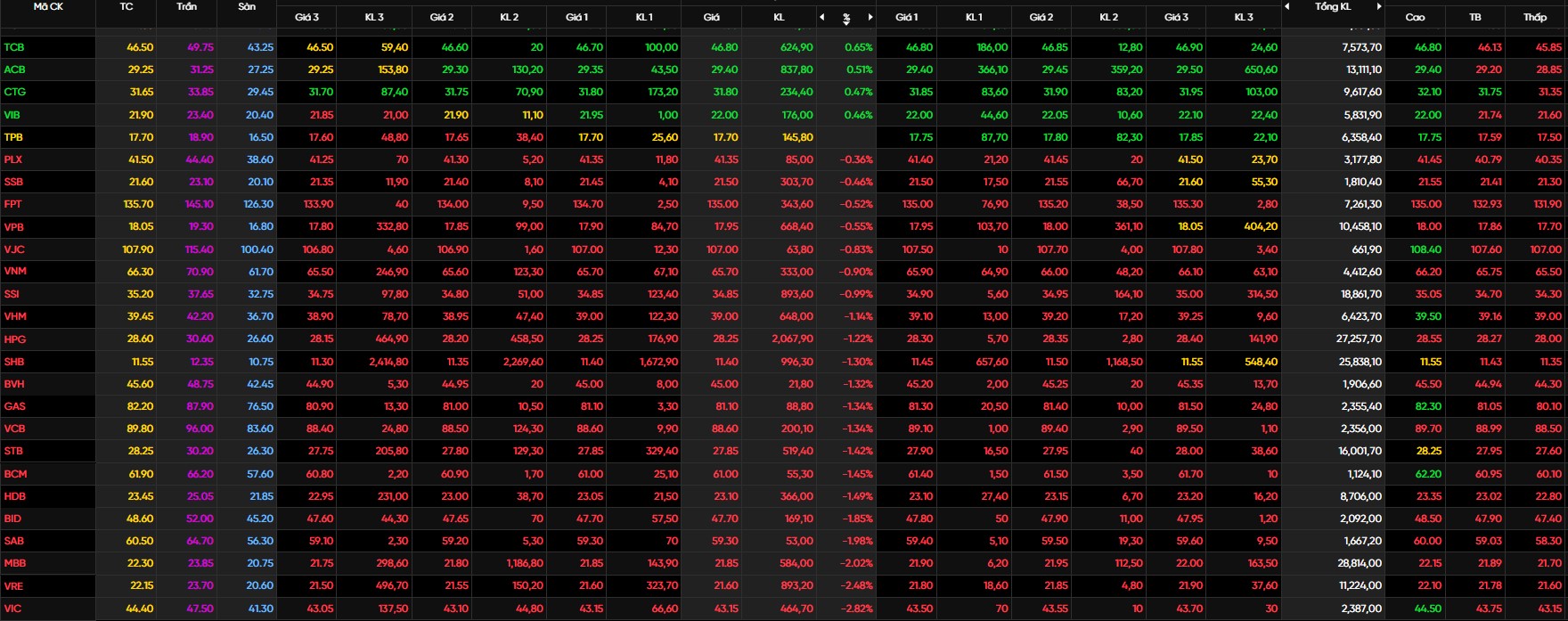Open the STB ticker
Screen dimensions: 1568x621
[x=13, y=452]
